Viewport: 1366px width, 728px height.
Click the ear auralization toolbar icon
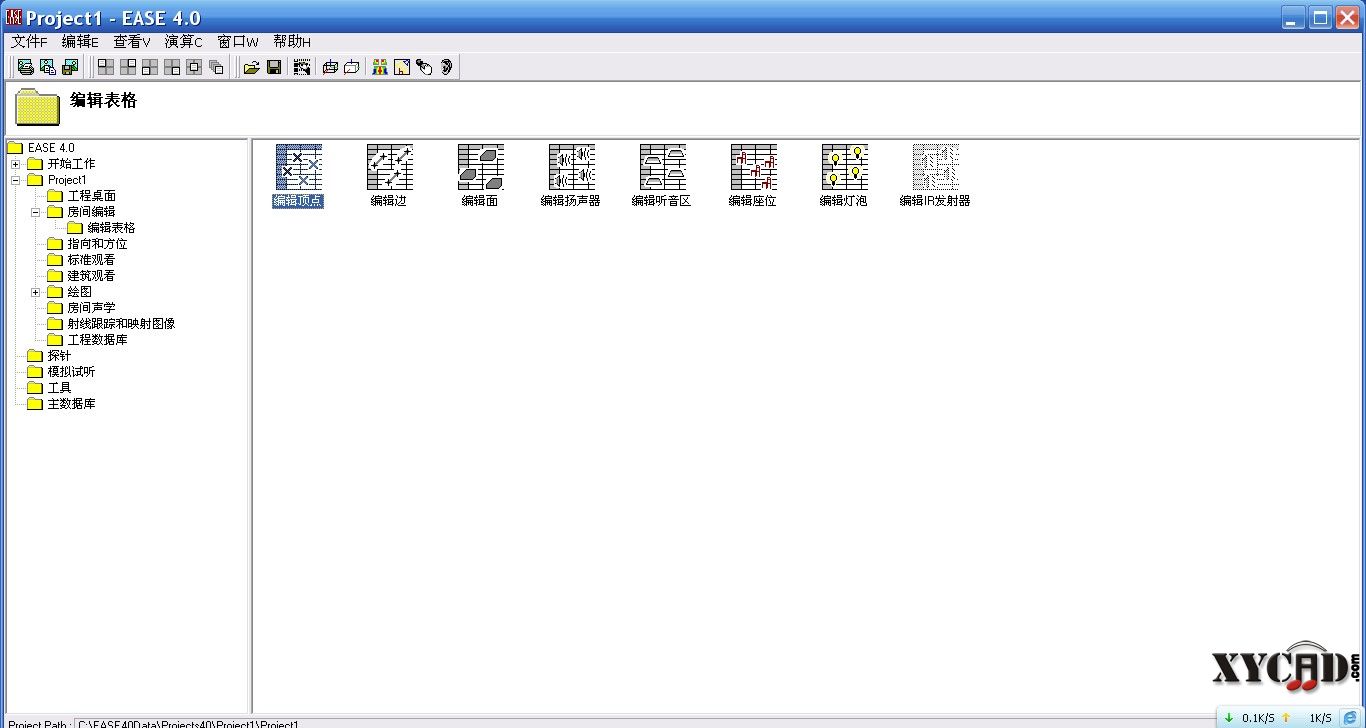click(446, 67)
